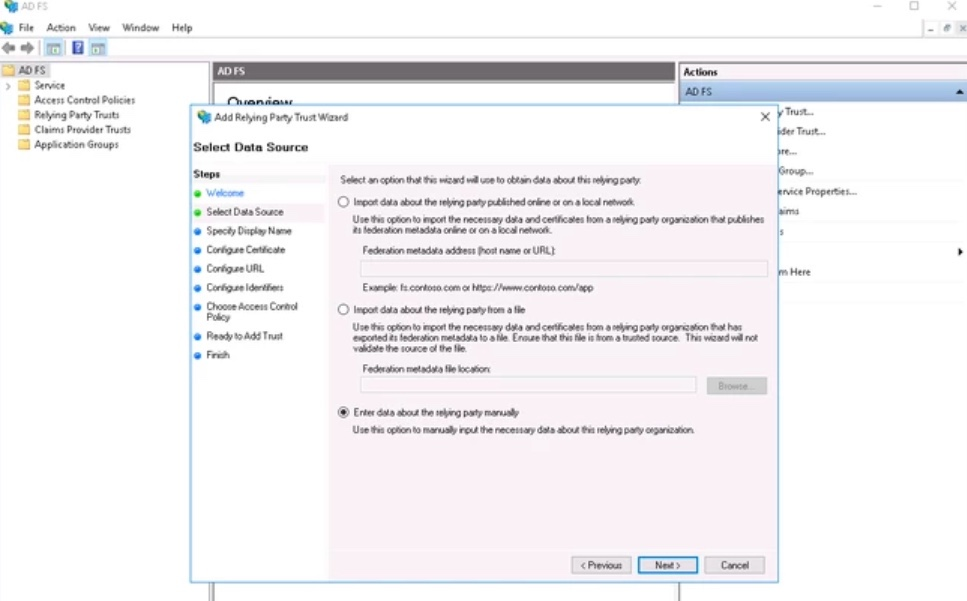Click the Federation metadata address input field
This screenshot has height=601, width=967.
pos(564,269)
